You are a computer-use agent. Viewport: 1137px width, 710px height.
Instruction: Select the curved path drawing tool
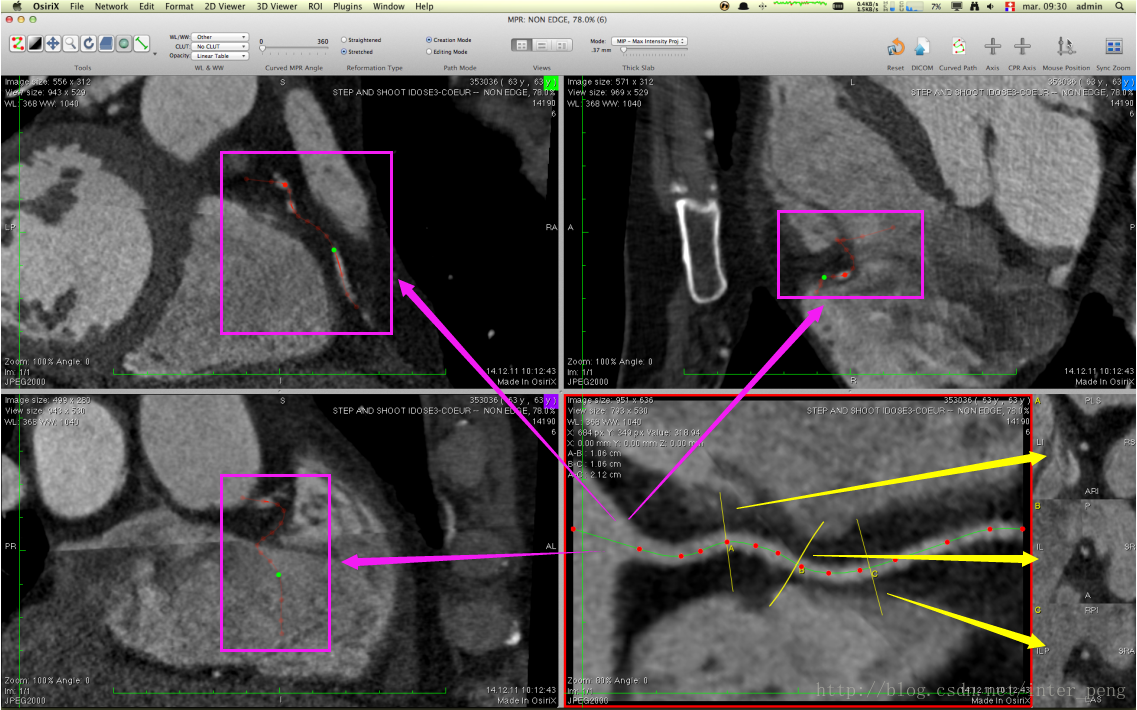pyautogui.click(x=17, y=44)
